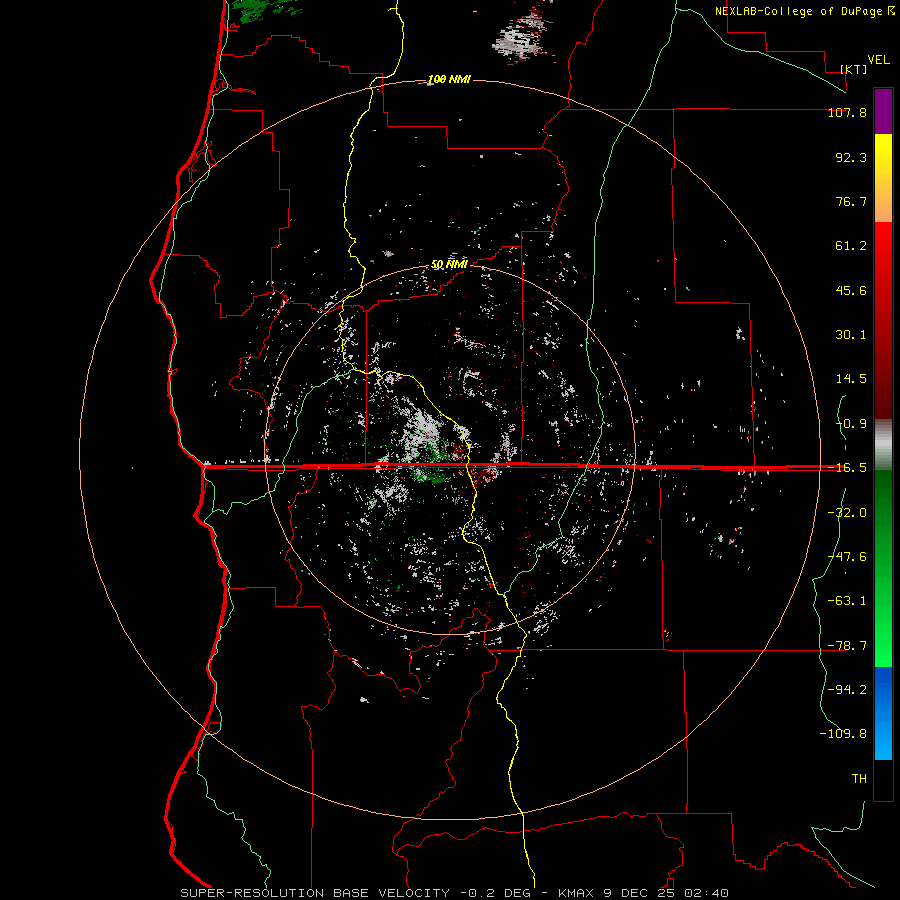Click the -94.2 velocity scale value
The image size is (900, 900).
pyautogui.click(x=847, y=690)
